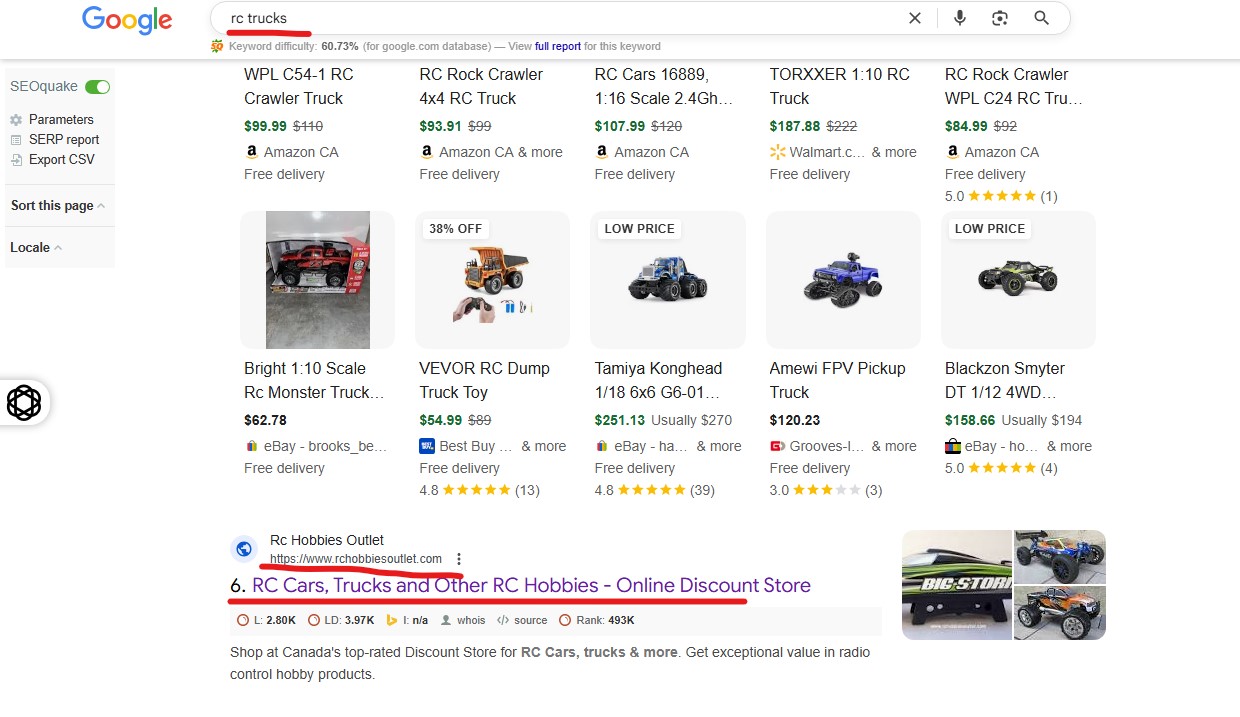This screenshot has width=1240, height=717.
Task: Show more sellers for VEVOR RC Dump Truck
Action: (543, 446)
